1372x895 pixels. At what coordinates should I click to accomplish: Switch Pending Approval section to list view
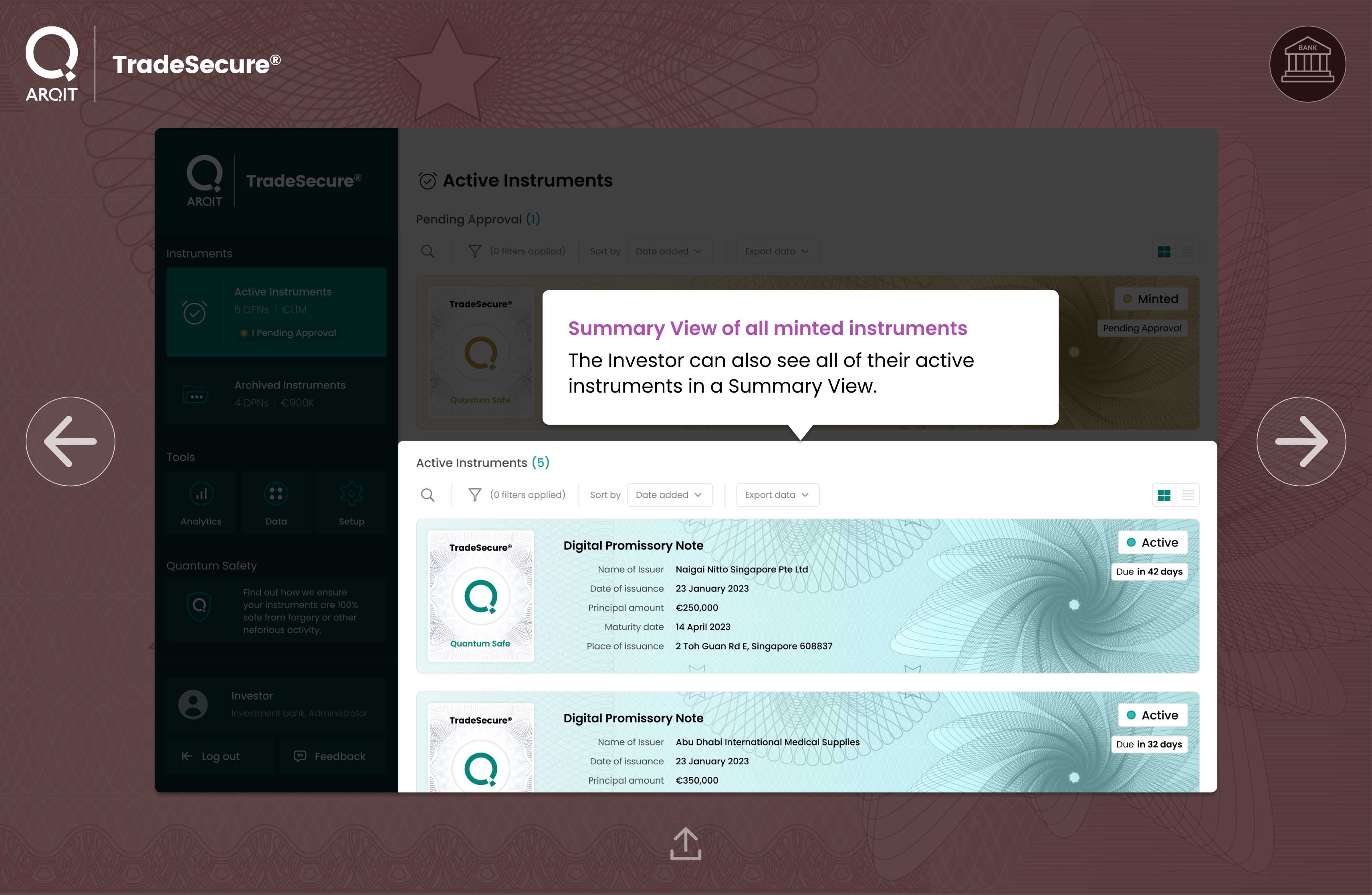(1188, 252)
